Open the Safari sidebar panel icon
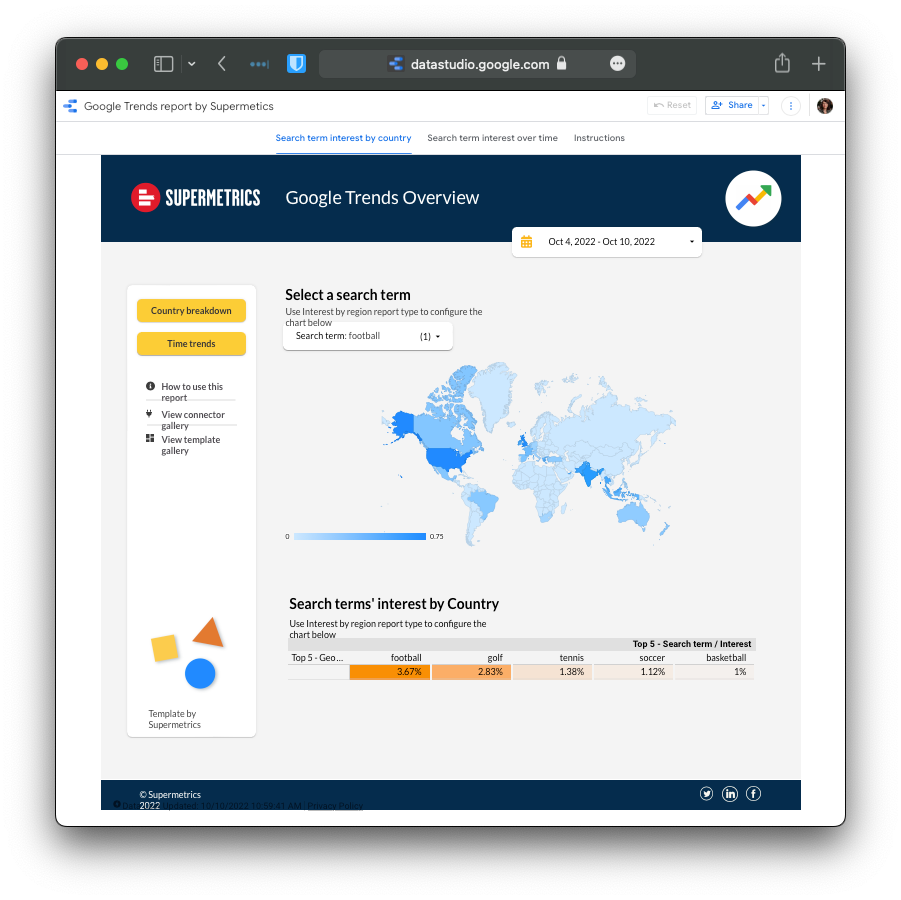This screenshot has width=901, height=900. pos(163,64)
